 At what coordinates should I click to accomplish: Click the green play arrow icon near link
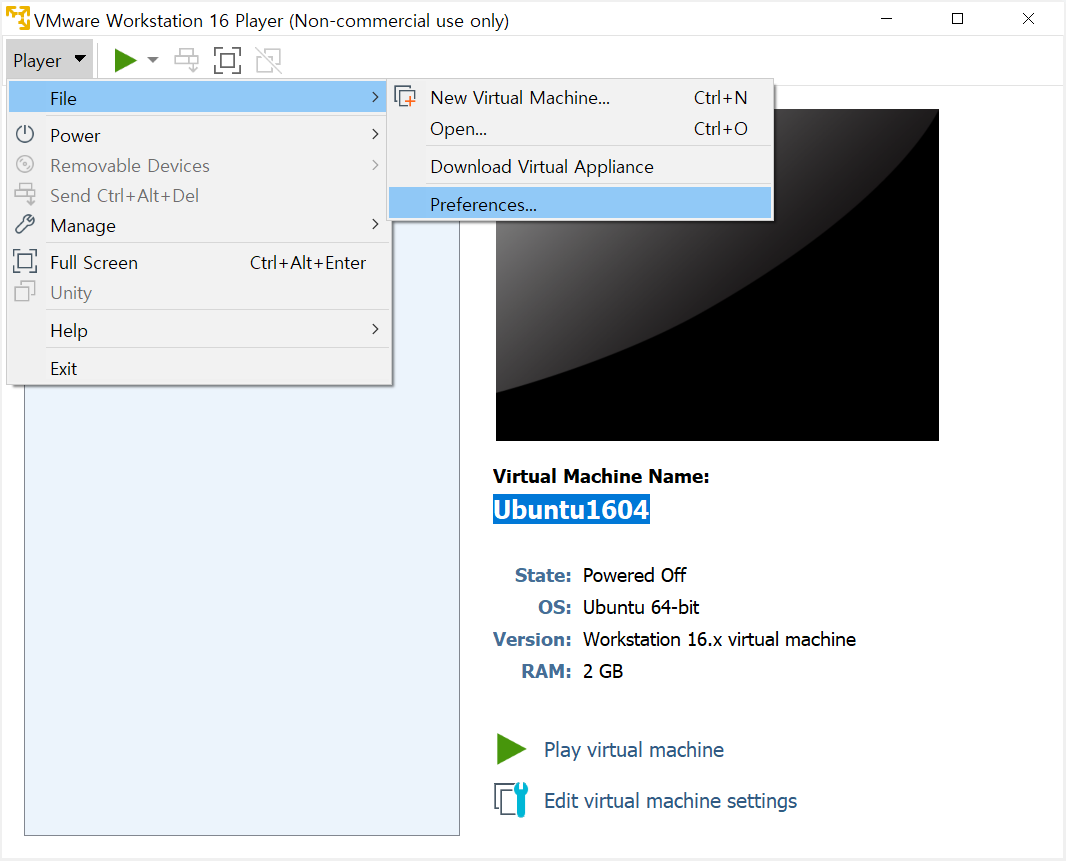click(511, 749)
